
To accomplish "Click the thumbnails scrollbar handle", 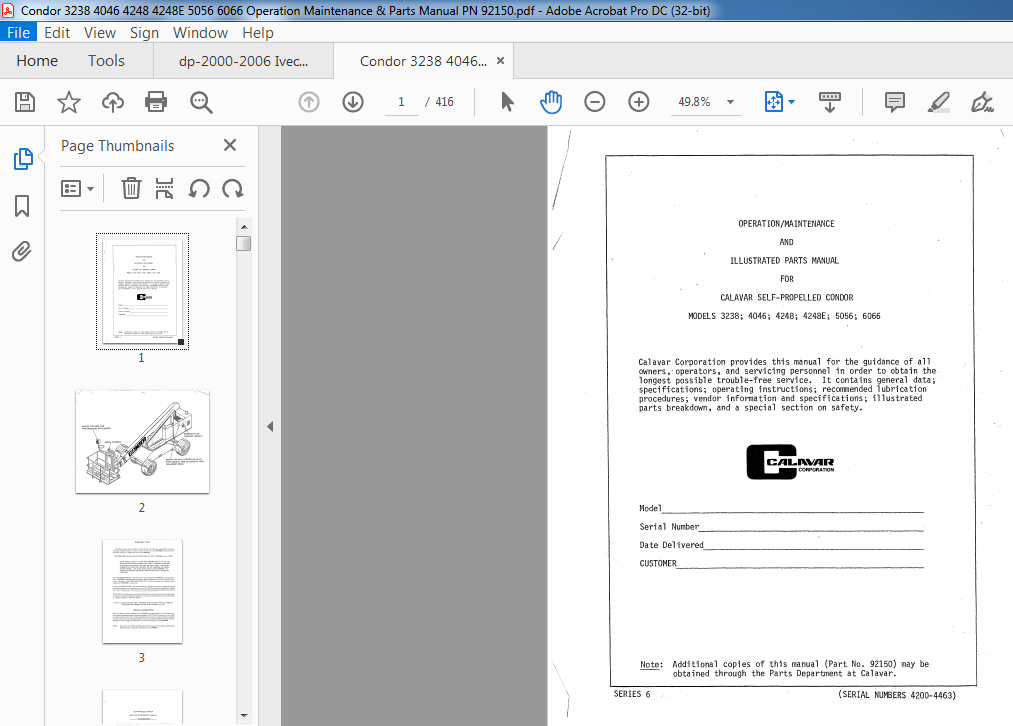I will point(244,244).
